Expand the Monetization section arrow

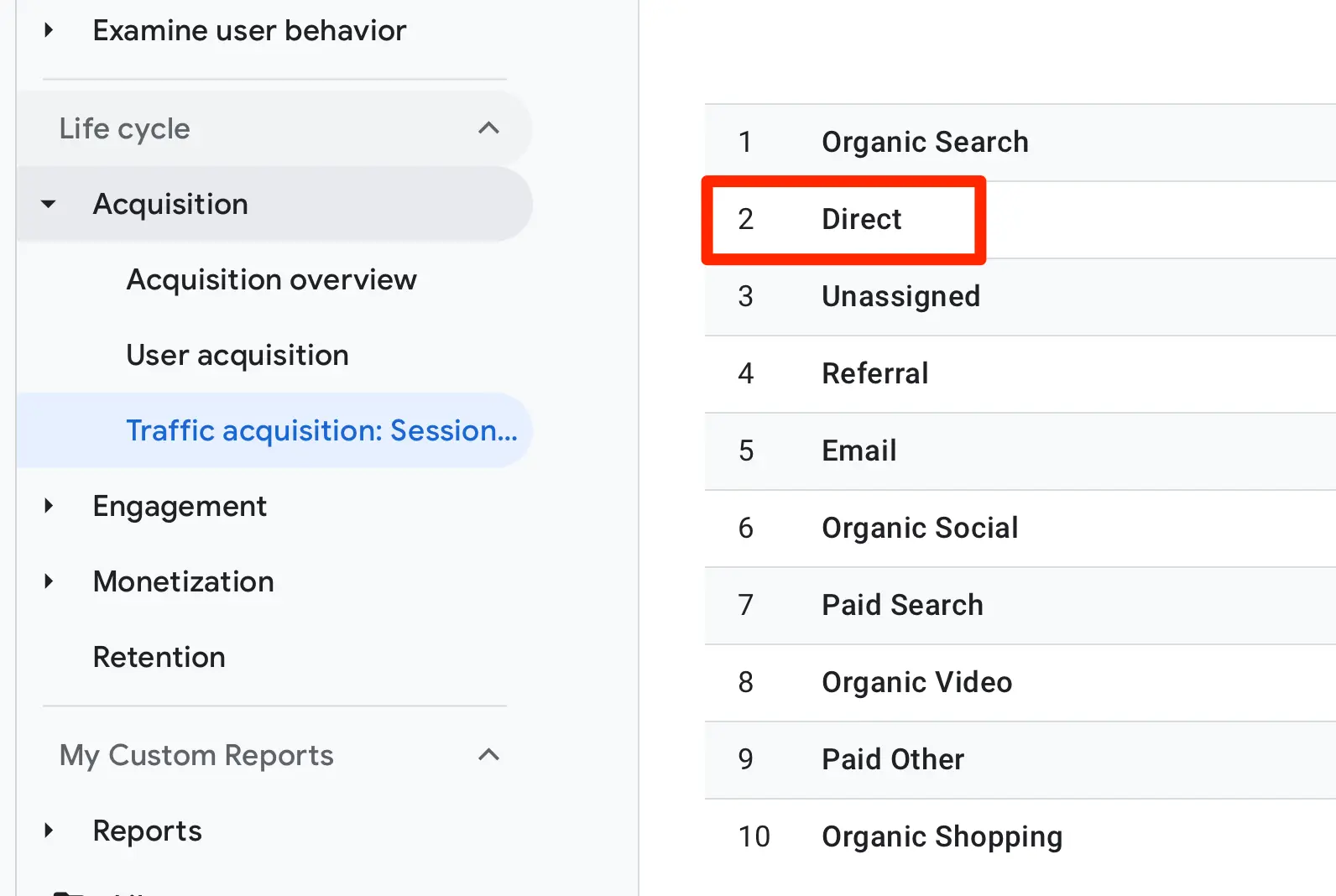tap(49, 581)
